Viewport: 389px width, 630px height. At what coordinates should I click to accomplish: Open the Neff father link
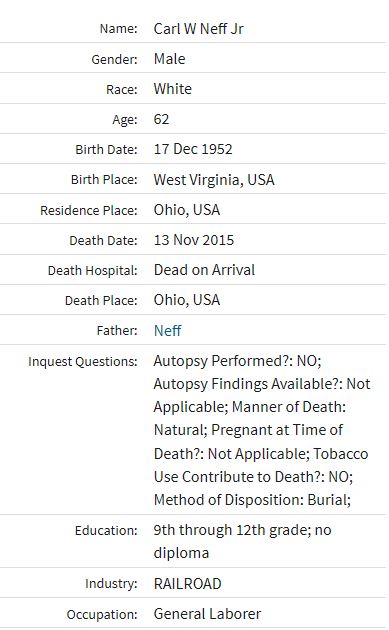(x=167, y=330)
